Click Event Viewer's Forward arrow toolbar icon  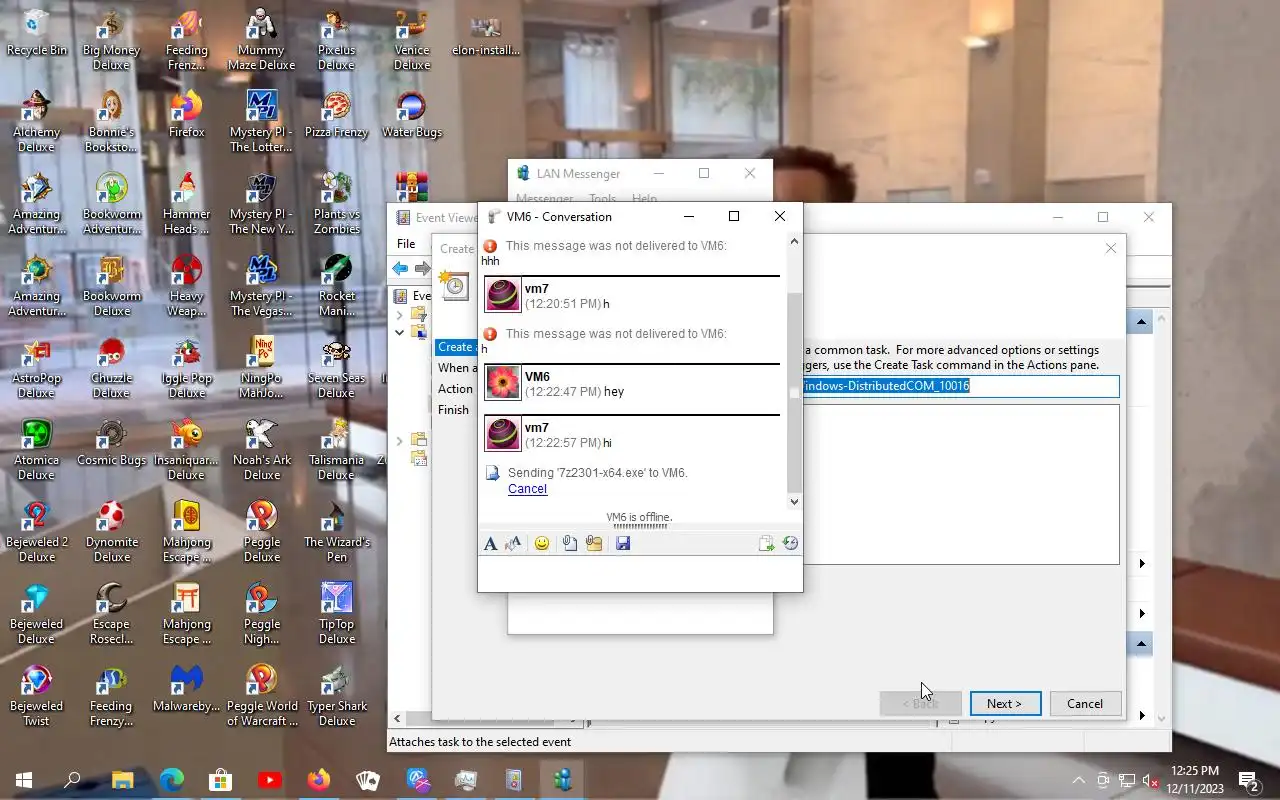pos(422,268)
